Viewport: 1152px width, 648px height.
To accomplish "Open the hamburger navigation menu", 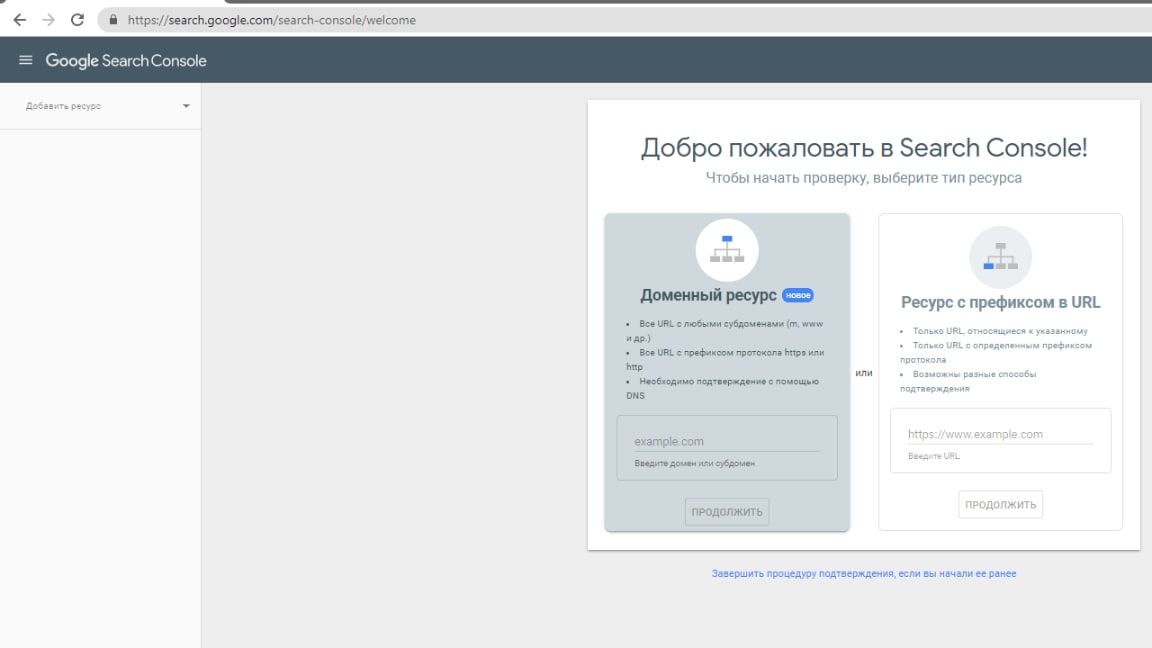I will click(26, 60).
